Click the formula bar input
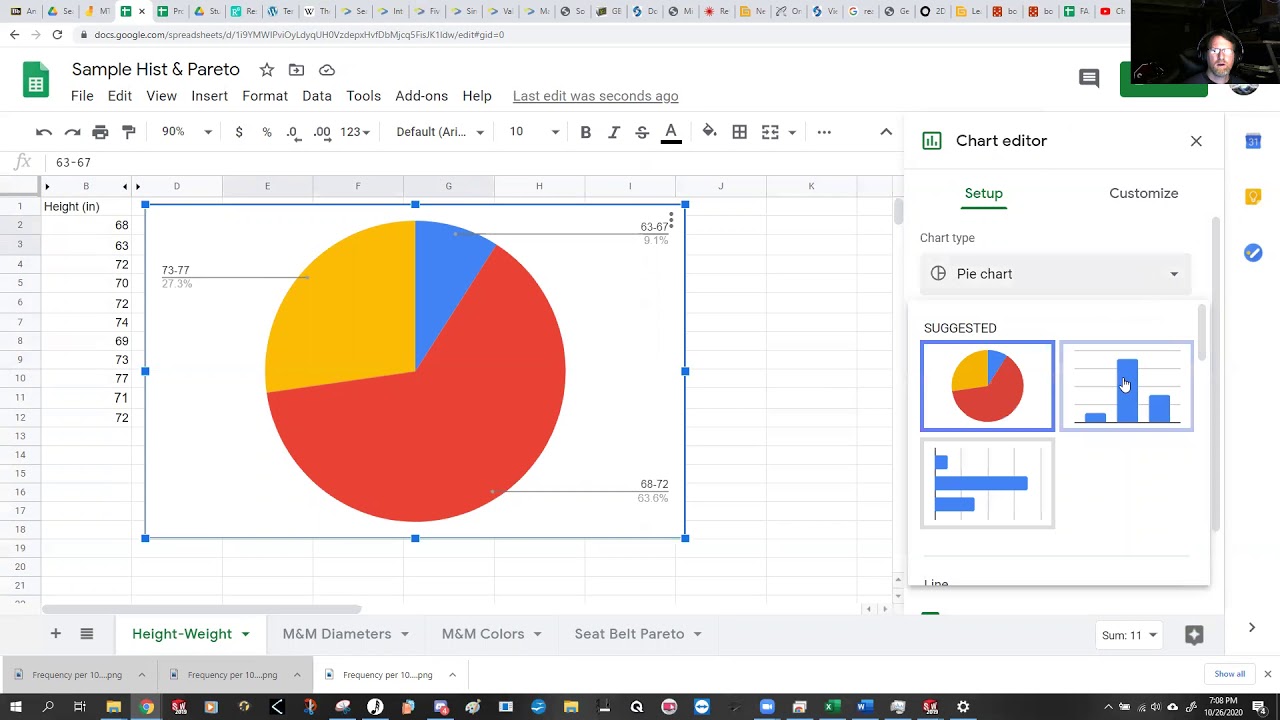 470,162
